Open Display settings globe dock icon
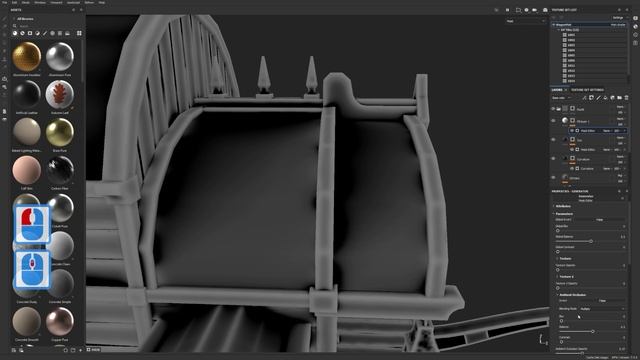 tap(636, 27)
